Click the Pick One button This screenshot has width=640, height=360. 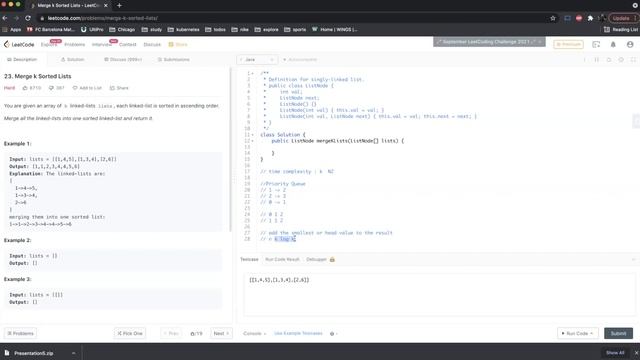(x=130, y=333)
